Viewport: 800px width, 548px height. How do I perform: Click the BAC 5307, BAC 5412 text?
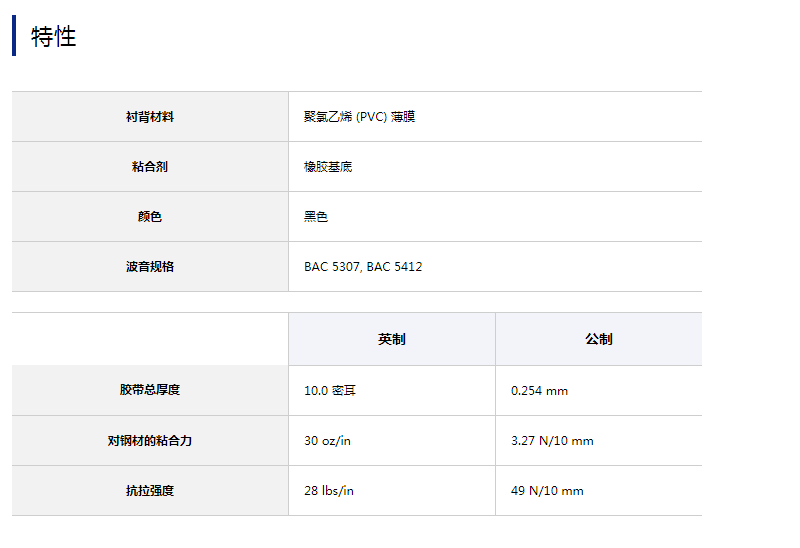363,267
